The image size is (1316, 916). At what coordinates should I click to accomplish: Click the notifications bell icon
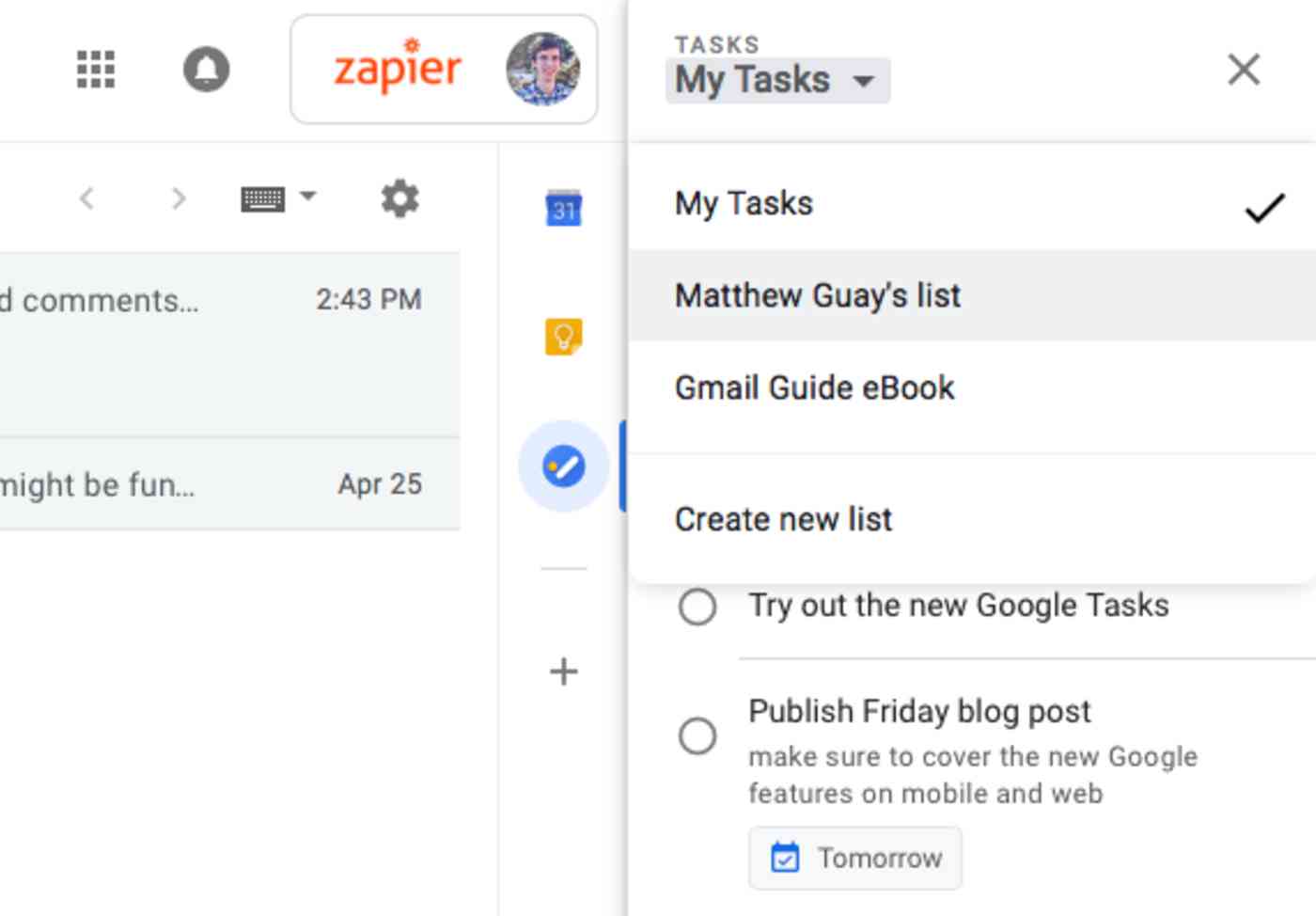tap(206, 70)
